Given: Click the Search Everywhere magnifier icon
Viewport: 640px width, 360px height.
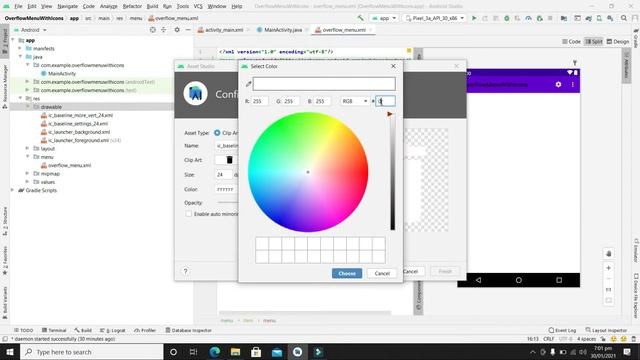Looking at the screenshot, I should pyautogui.click(x=624, y=18).
